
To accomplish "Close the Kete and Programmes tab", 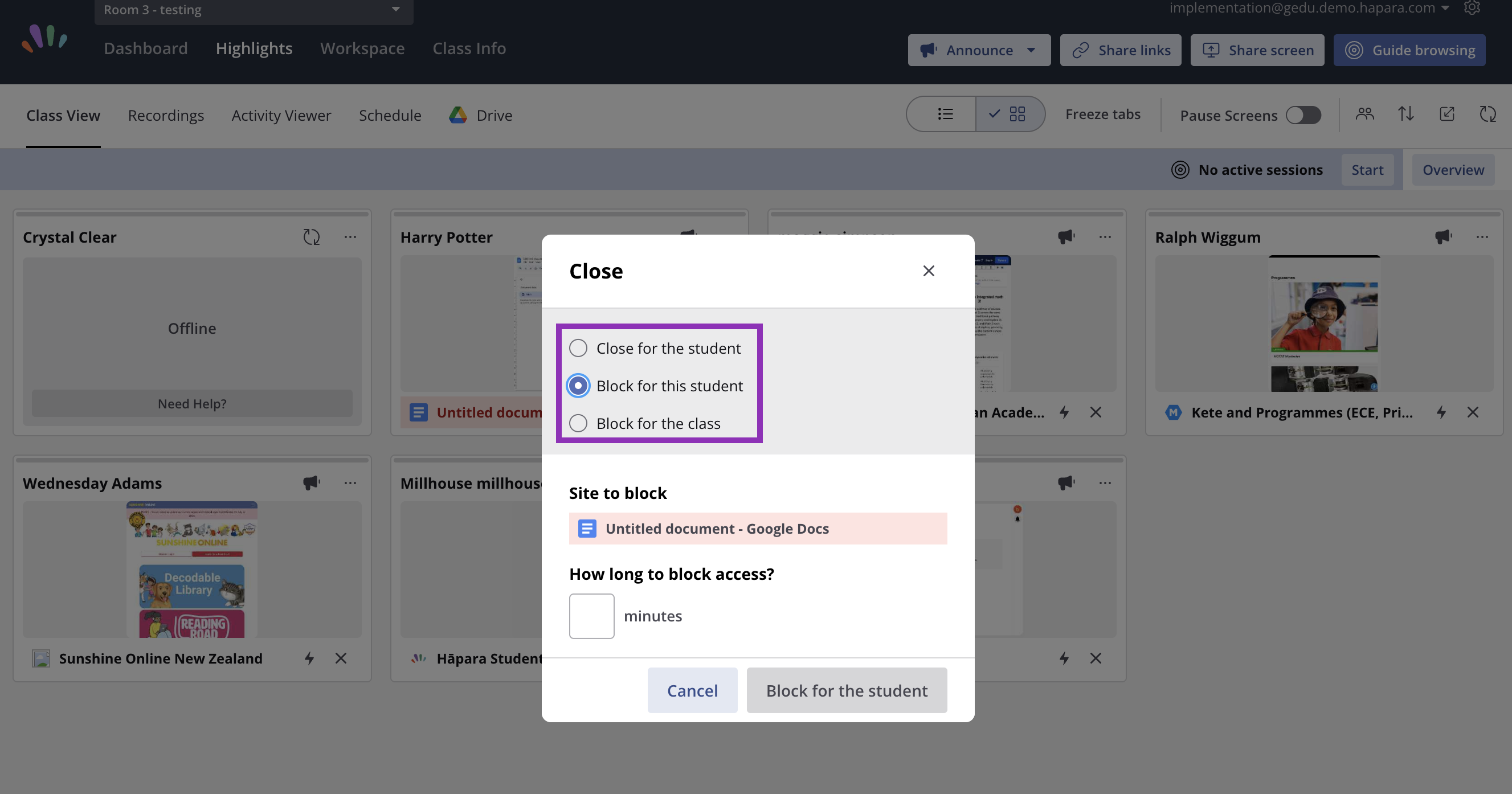I will (x=1473, y=412).
